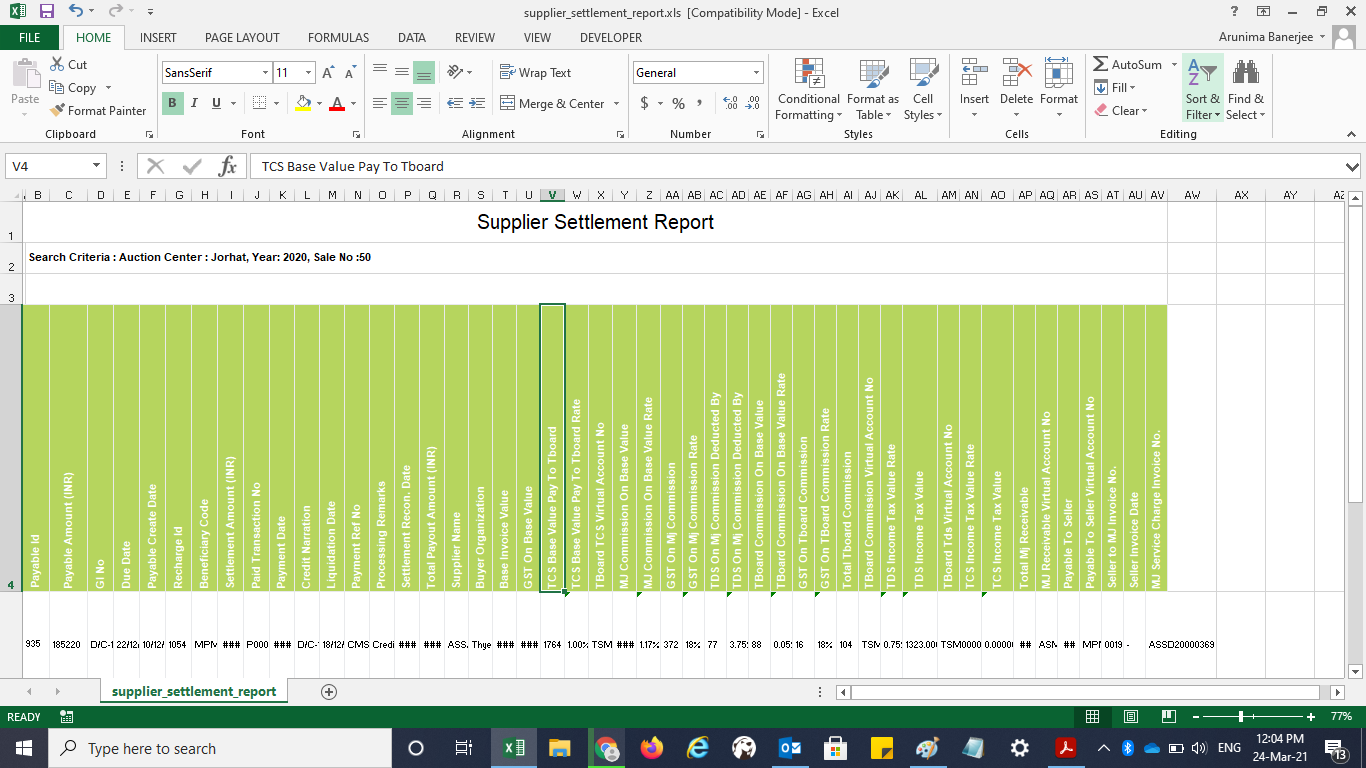The width and height of the screenshot is (1366, 768).
Task: Toggle Italic formatting
Action: click(194, 103)
